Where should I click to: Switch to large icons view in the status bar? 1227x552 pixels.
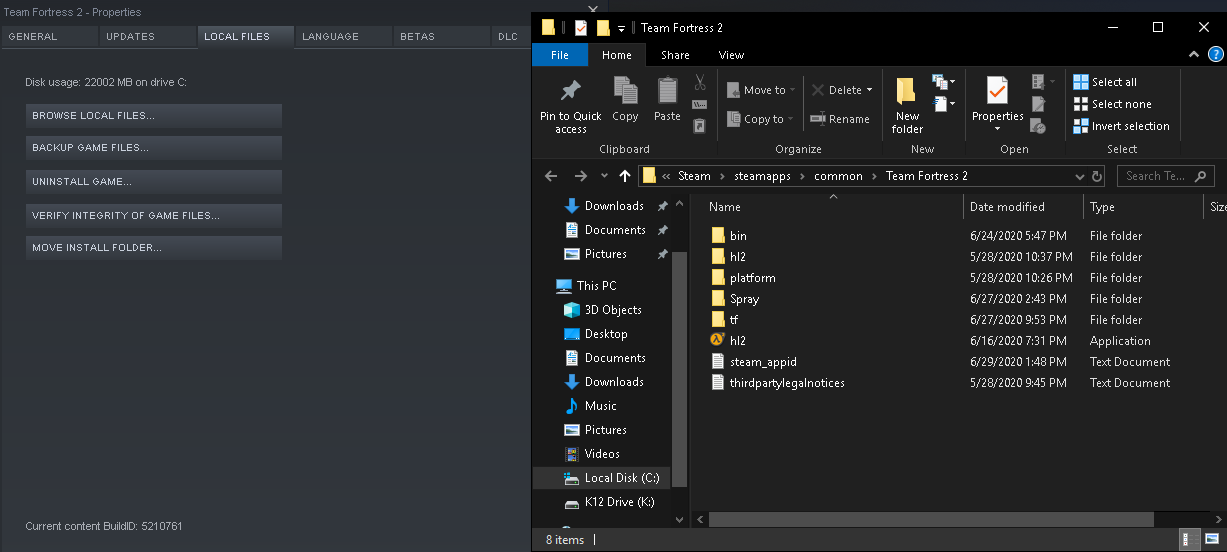click(1210, 540)
